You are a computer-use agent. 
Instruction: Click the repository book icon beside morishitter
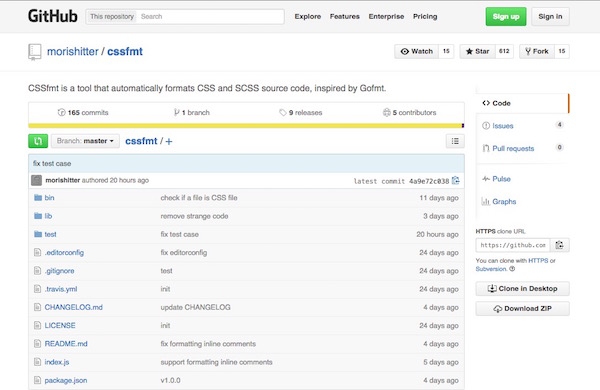(x=34, y=52)
